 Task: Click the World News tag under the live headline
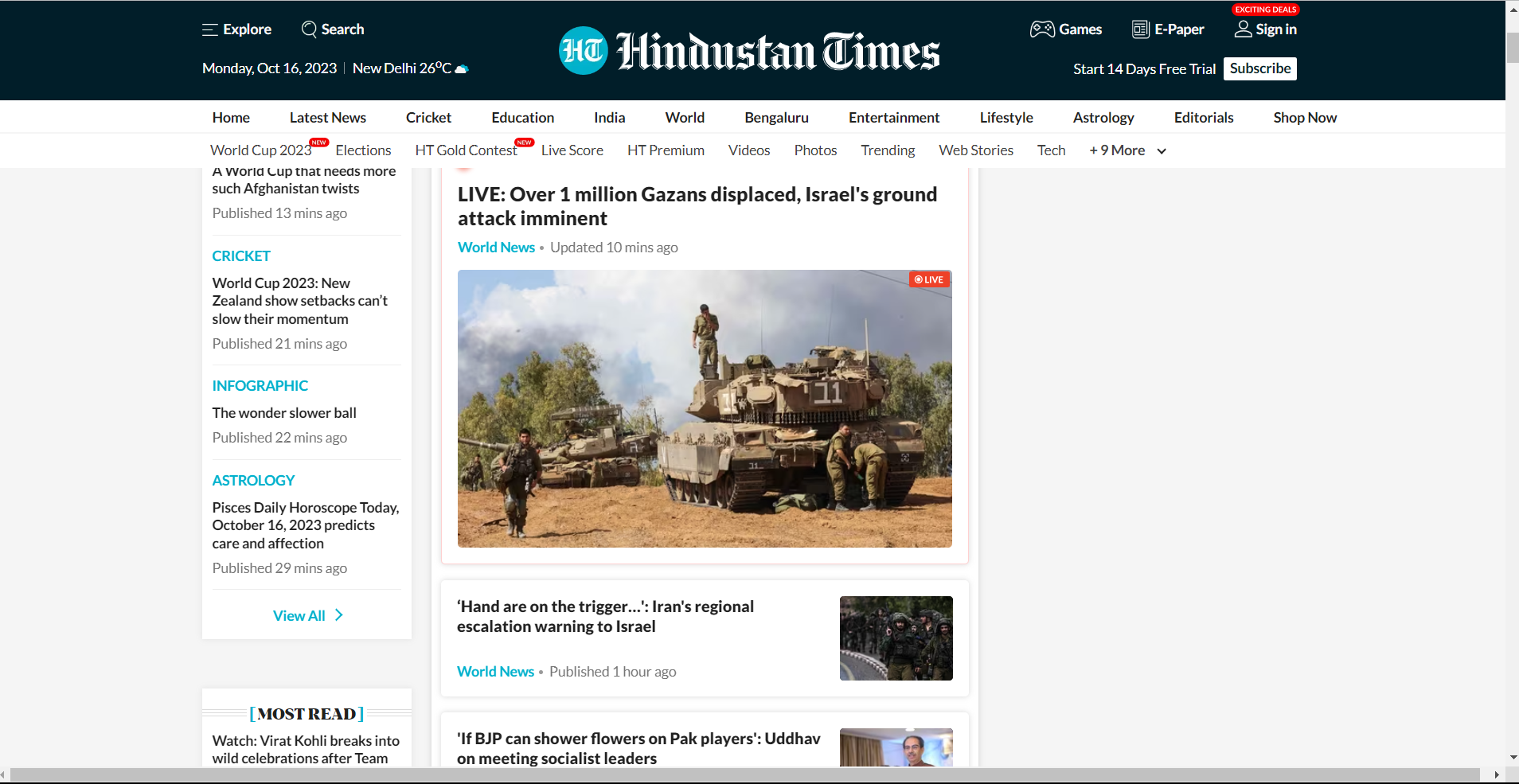496,248
